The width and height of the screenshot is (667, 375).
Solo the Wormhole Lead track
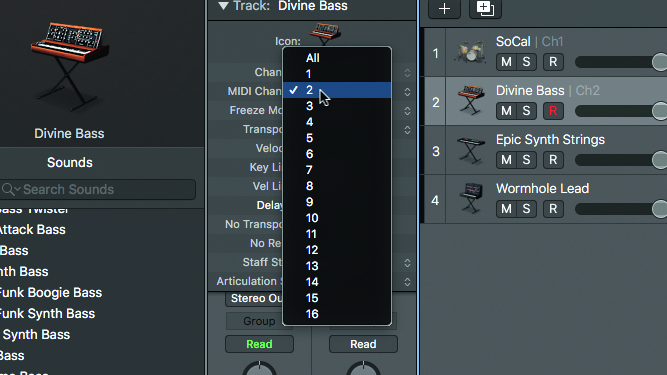[526, 209]
